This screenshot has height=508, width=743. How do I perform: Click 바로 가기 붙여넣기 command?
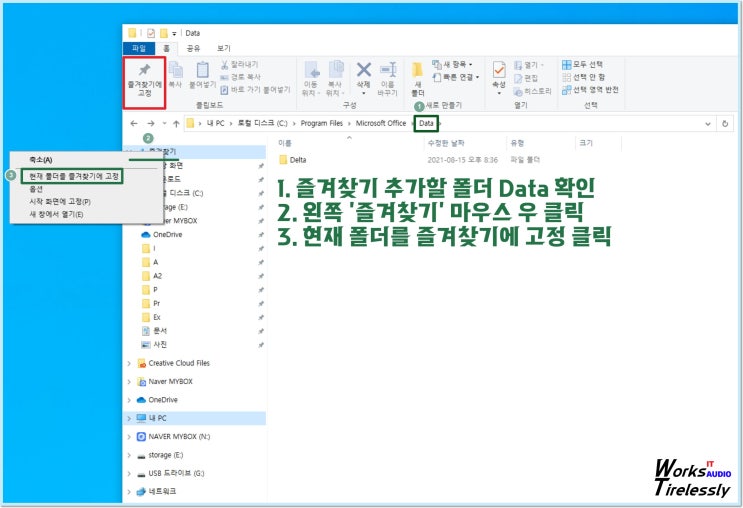255,90
